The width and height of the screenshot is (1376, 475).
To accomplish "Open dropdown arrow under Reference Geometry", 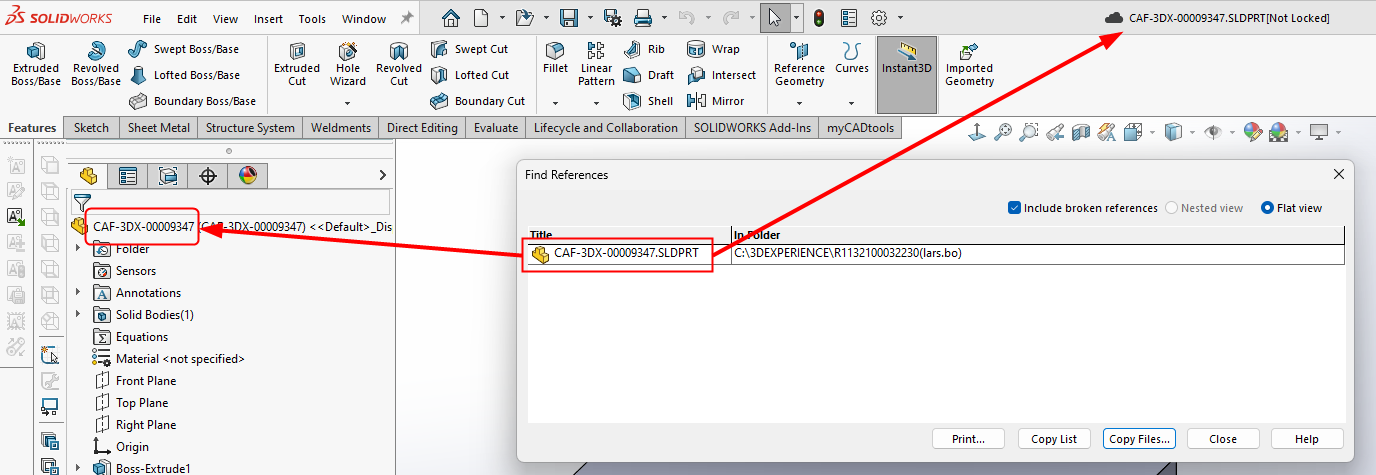I will coord(799,103).
